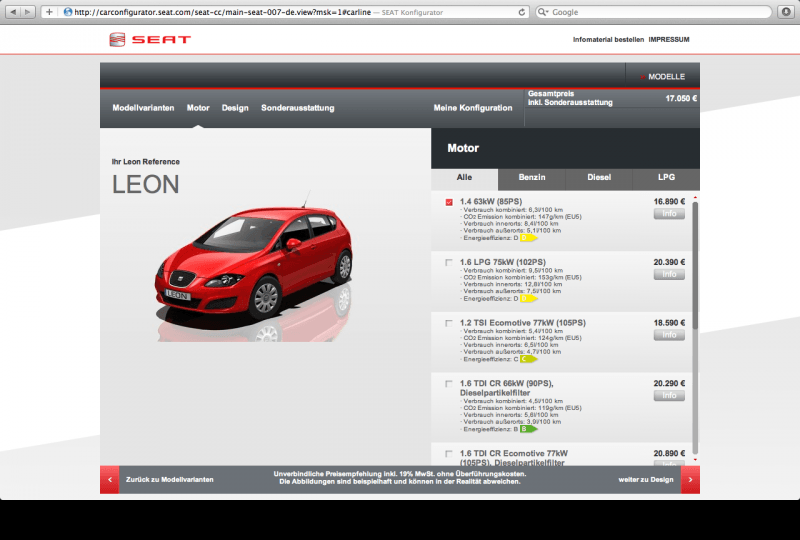Open Modellvarianten step
This screenshot has width=800, height=540.
143,108
